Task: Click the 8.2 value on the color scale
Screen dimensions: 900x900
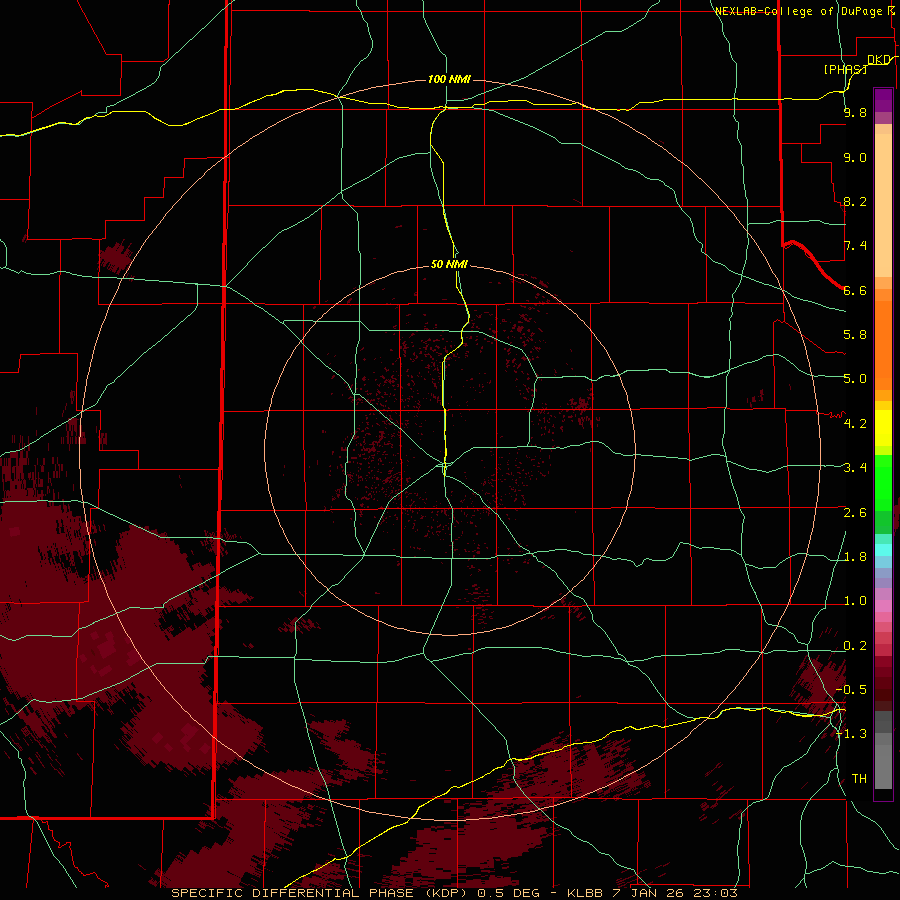Action: (855, 201)
